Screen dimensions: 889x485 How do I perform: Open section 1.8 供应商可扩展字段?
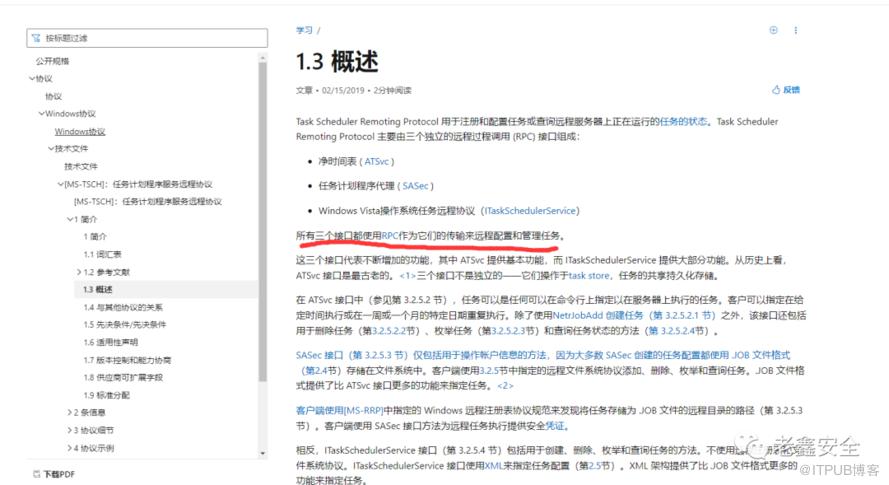pyautogui.click(x=123, y=377)
